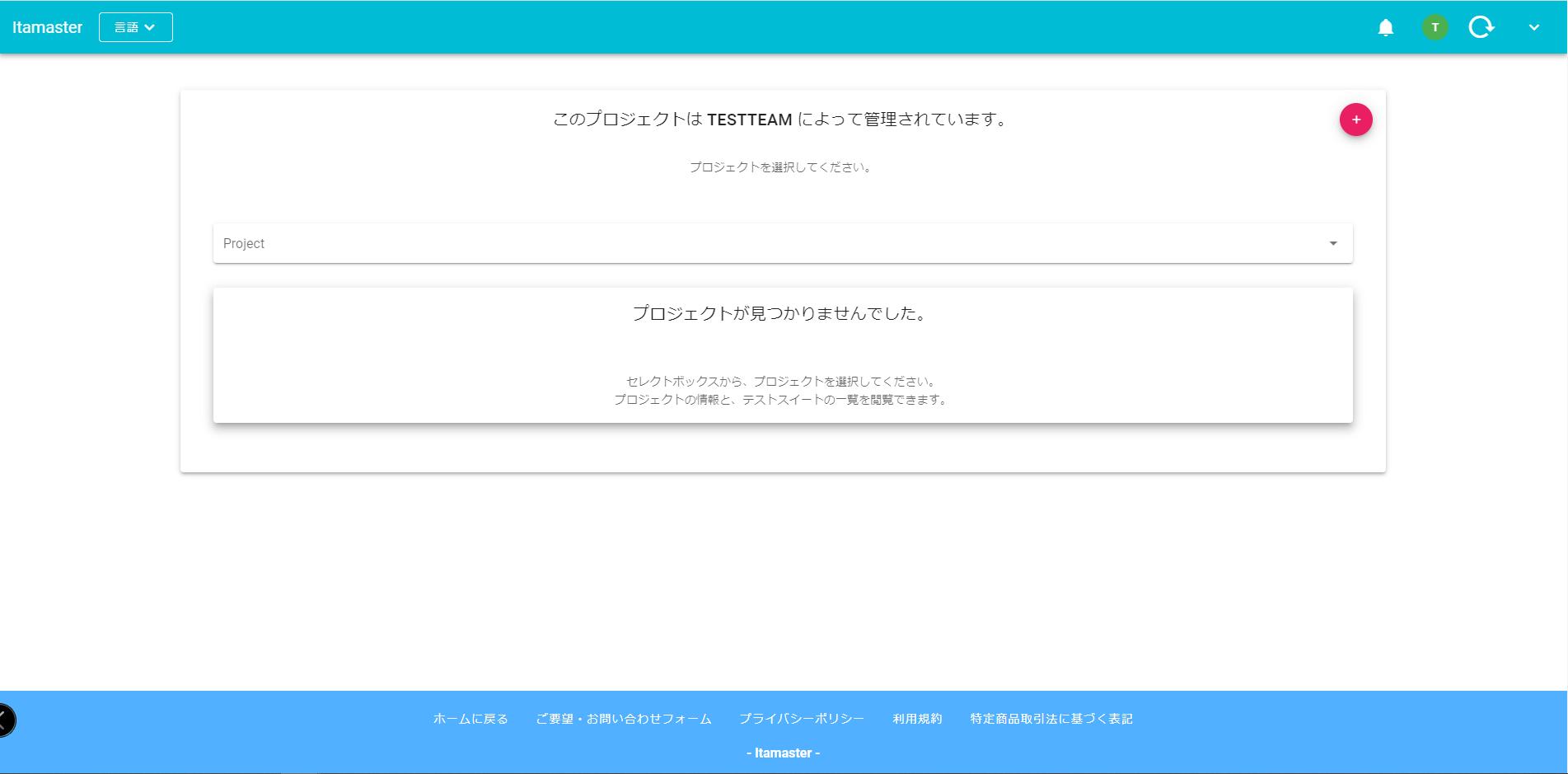Expand the top-right chevron menu
The width and height of the screenshot is (1568, 774).
(1533, 27)
